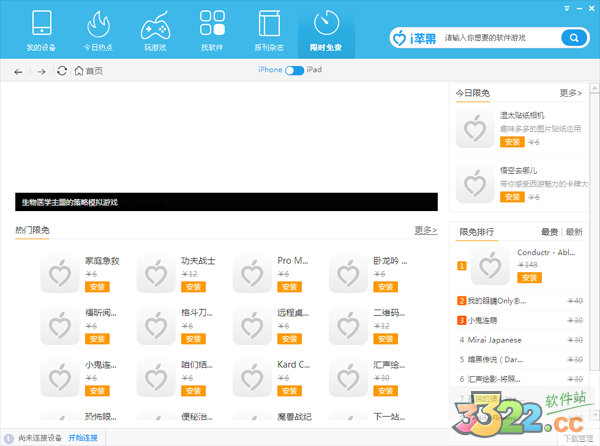
Task: Open 家庭急救 app icon
Action: tap(60, 274)
